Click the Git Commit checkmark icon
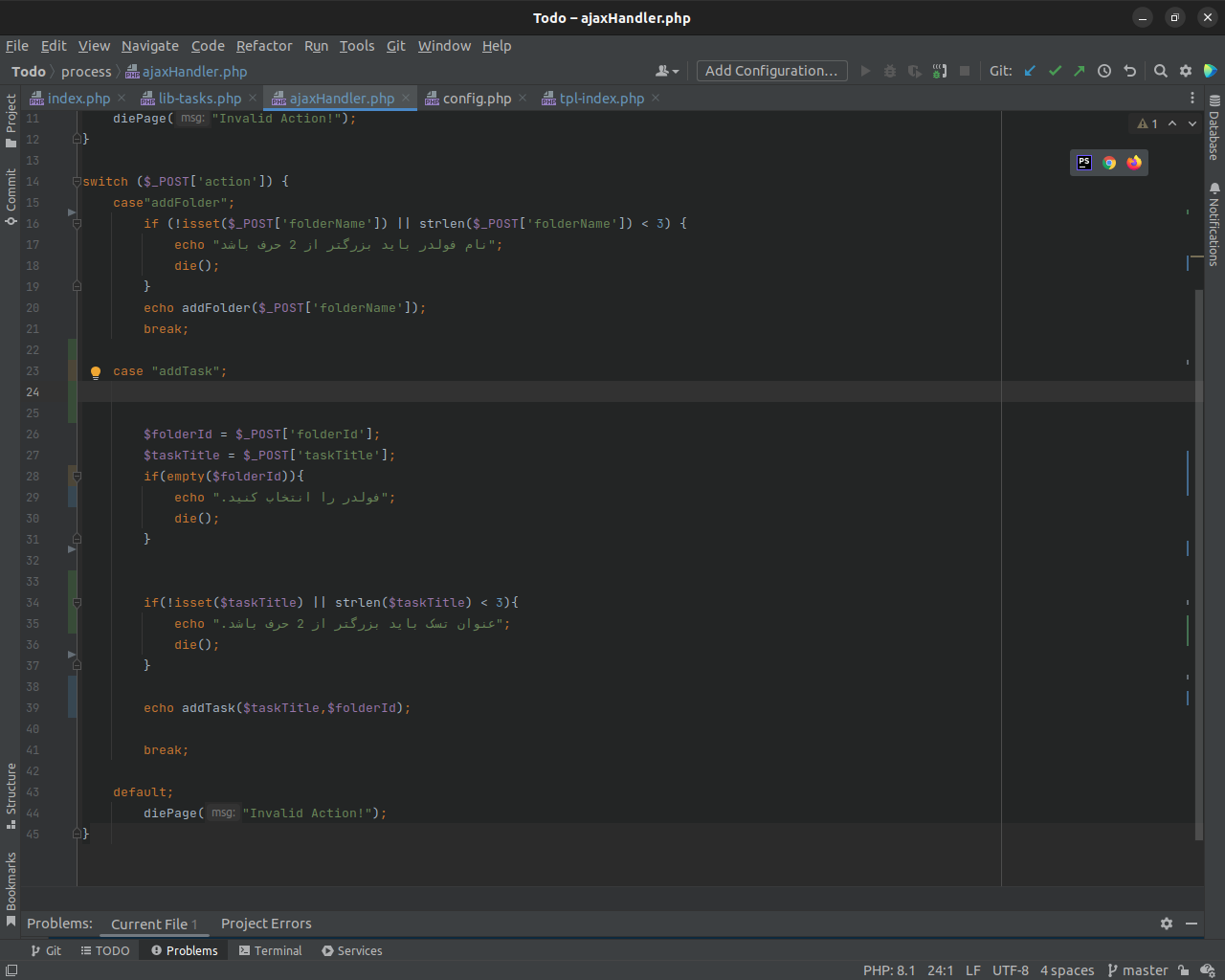This screenshot has width=1225, height=980. 1055,71
